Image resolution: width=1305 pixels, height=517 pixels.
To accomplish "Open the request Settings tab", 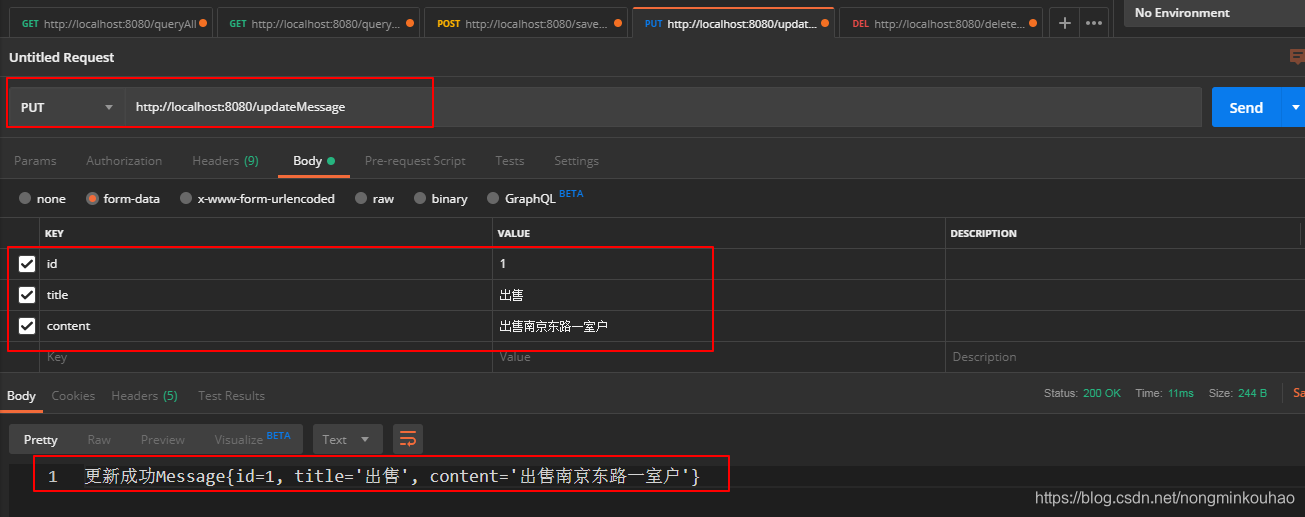I will pyautogui.click(x=576, y=160).
